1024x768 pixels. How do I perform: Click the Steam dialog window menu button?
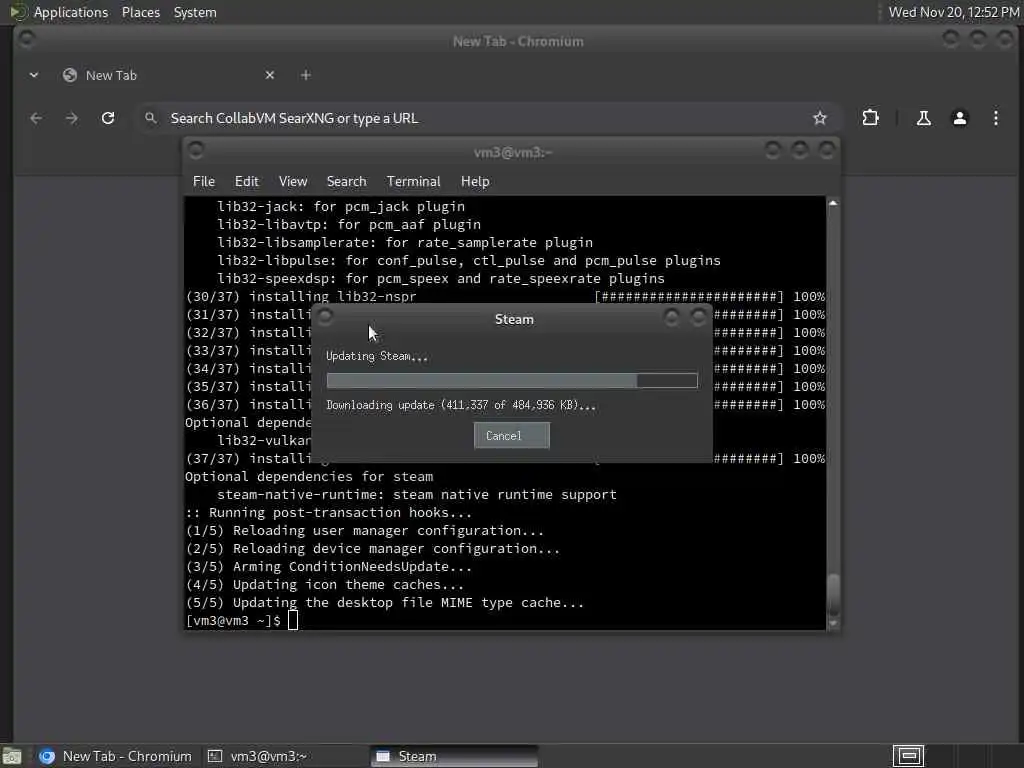(325, 317)
